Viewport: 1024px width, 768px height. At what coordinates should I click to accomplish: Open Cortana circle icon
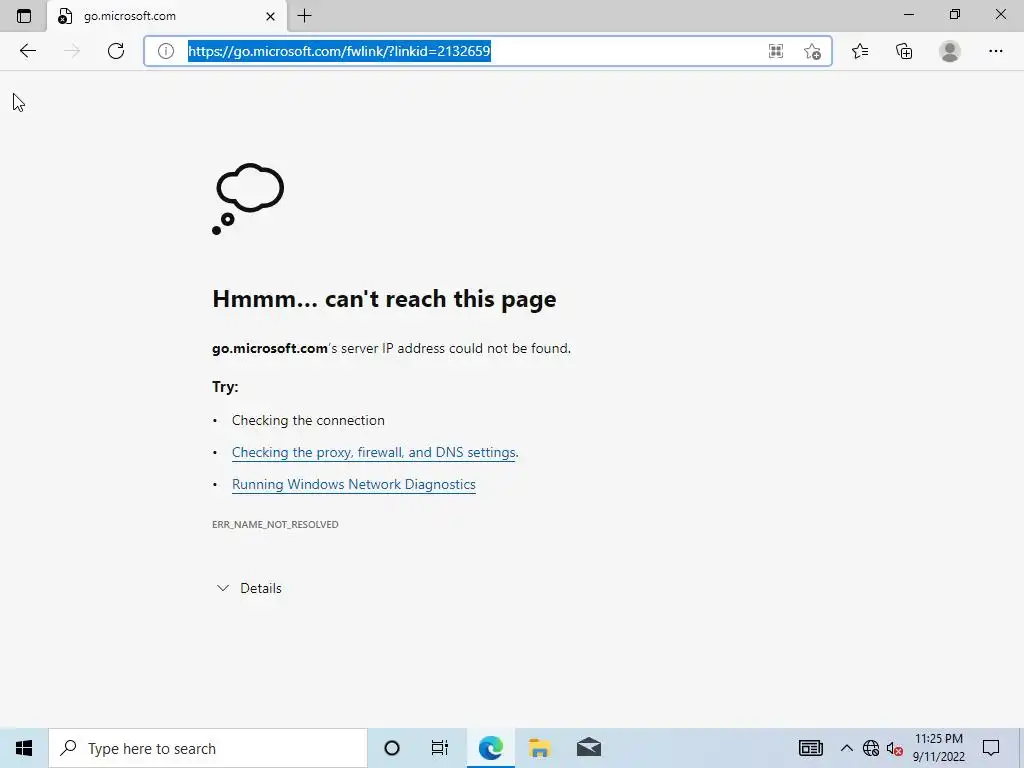coord(392,748)
